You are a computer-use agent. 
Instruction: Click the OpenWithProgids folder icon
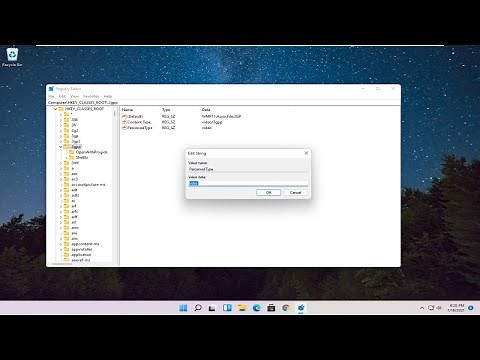coord(72,152)
